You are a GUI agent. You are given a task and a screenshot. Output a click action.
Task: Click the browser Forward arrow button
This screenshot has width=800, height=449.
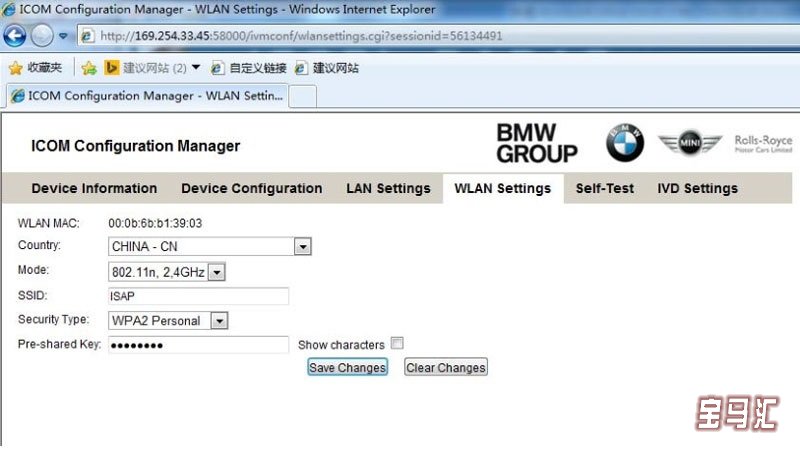pos(42,36)
